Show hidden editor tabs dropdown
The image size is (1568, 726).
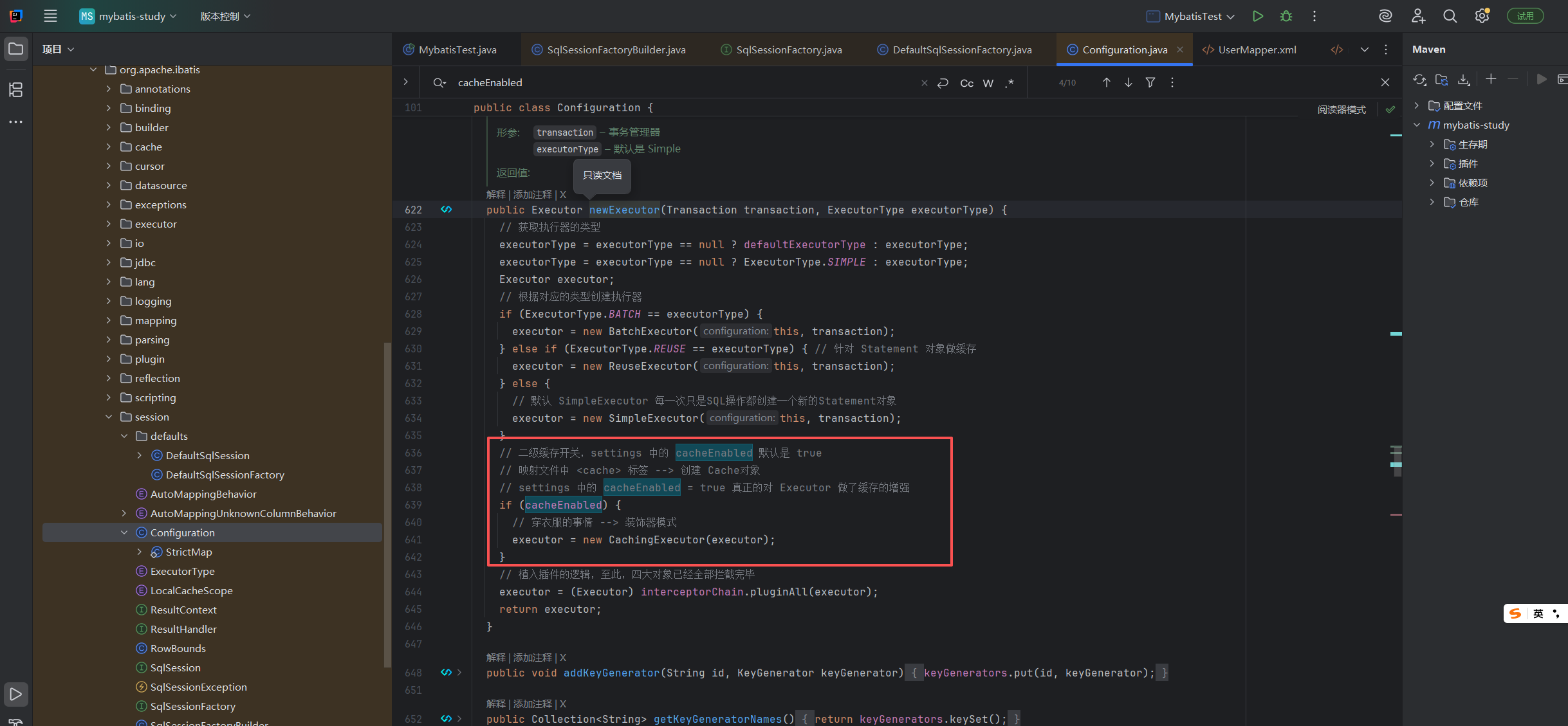click(x=1364, y=50)
